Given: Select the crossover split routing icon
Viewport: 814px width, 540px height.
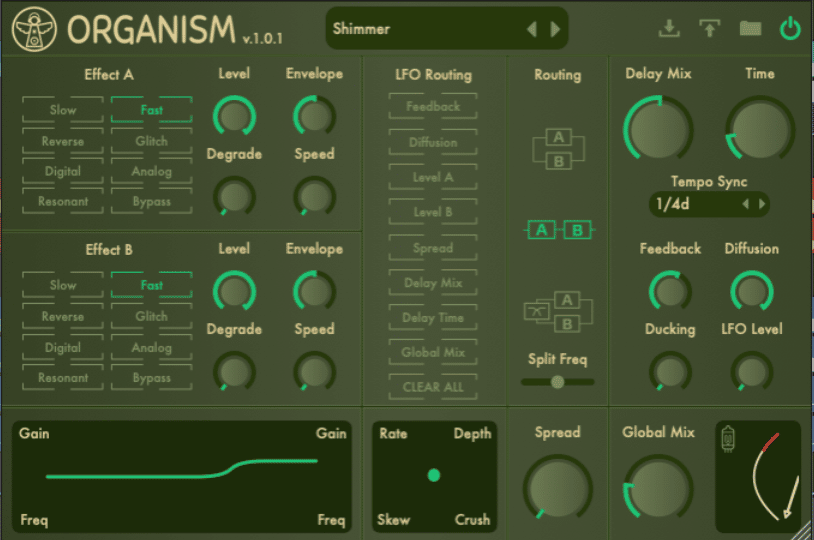Looking at the screenshot, I should pyautogui.click(x=559, y=312).
